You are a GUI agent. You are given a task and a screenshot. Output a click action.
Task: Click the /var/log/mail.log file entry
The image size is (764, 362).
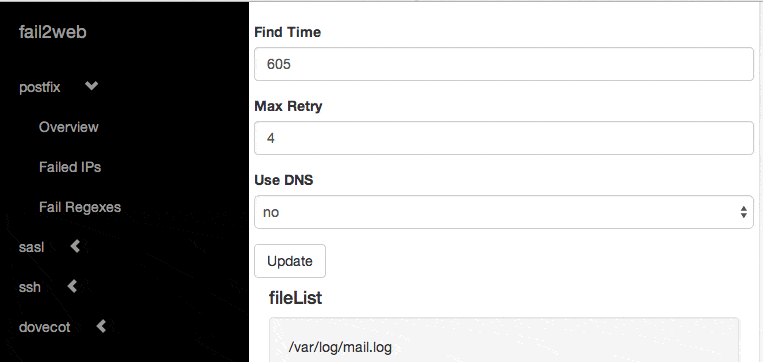tap(340, 347)
